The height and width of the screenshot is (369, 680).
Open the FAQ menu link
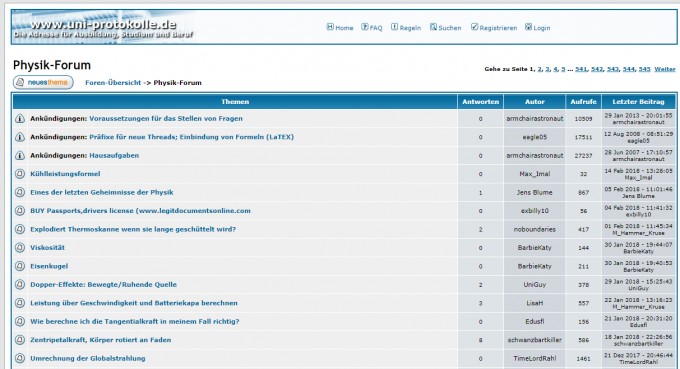pos(376,28)
